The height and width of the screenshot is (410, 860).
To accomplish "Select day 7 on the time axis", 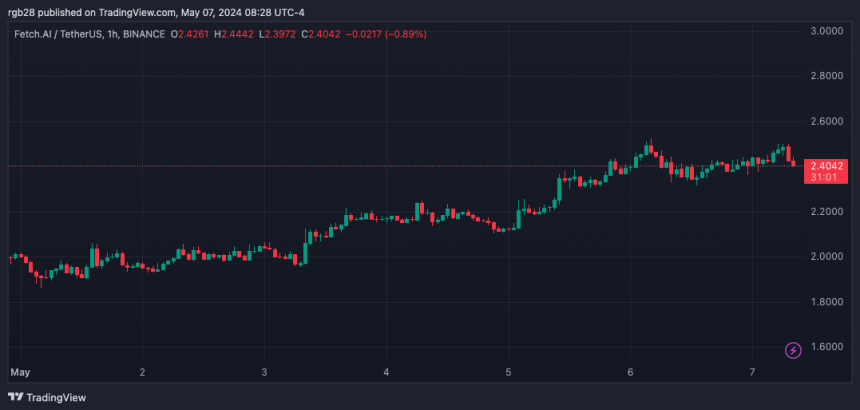I will pyautogui.click(x=751, y=372).
